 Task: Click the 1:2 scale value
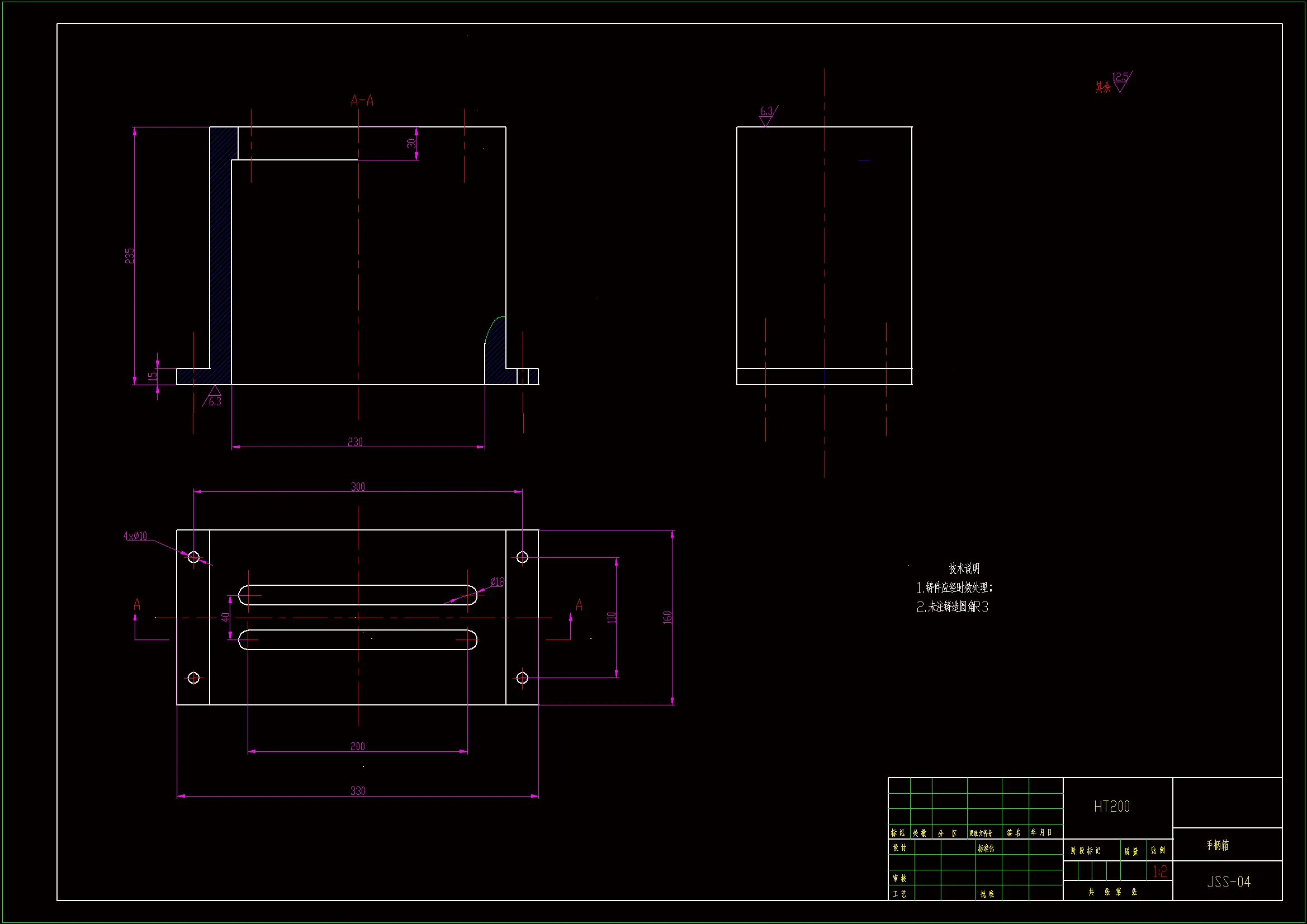point(1159,871)
